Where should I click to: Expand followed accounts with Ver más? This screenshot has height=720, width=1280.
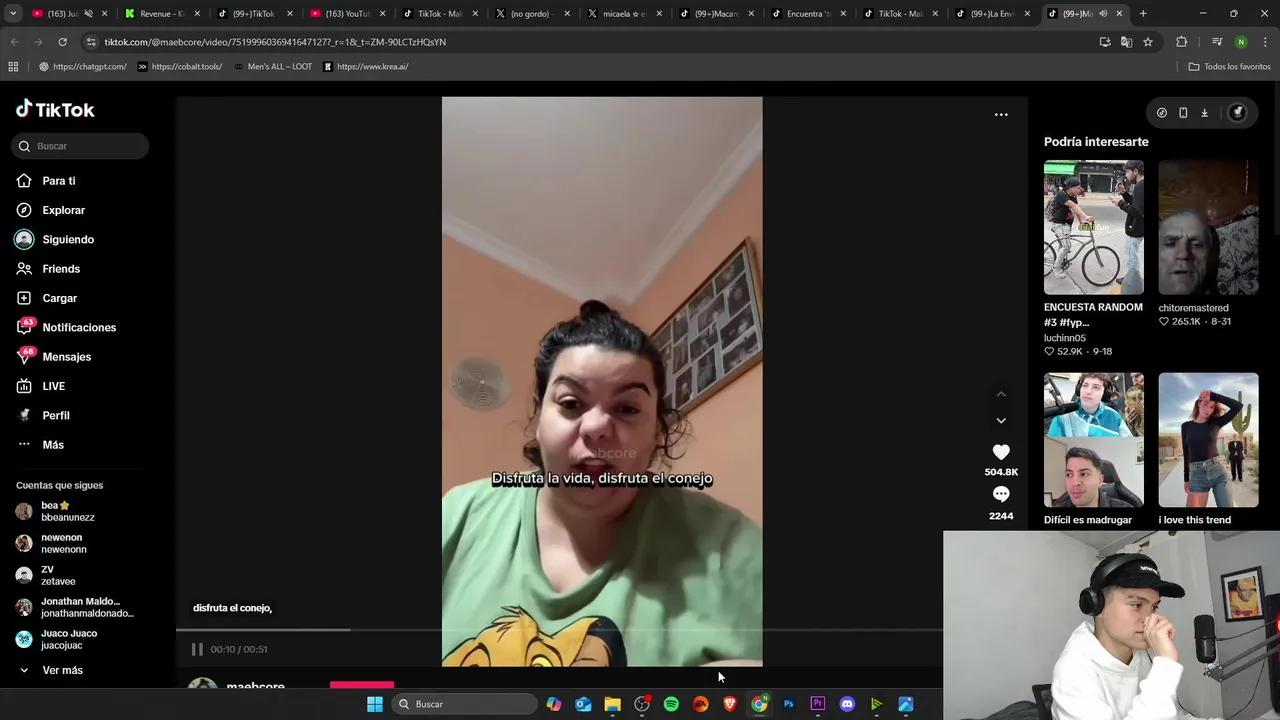(62, 670)
